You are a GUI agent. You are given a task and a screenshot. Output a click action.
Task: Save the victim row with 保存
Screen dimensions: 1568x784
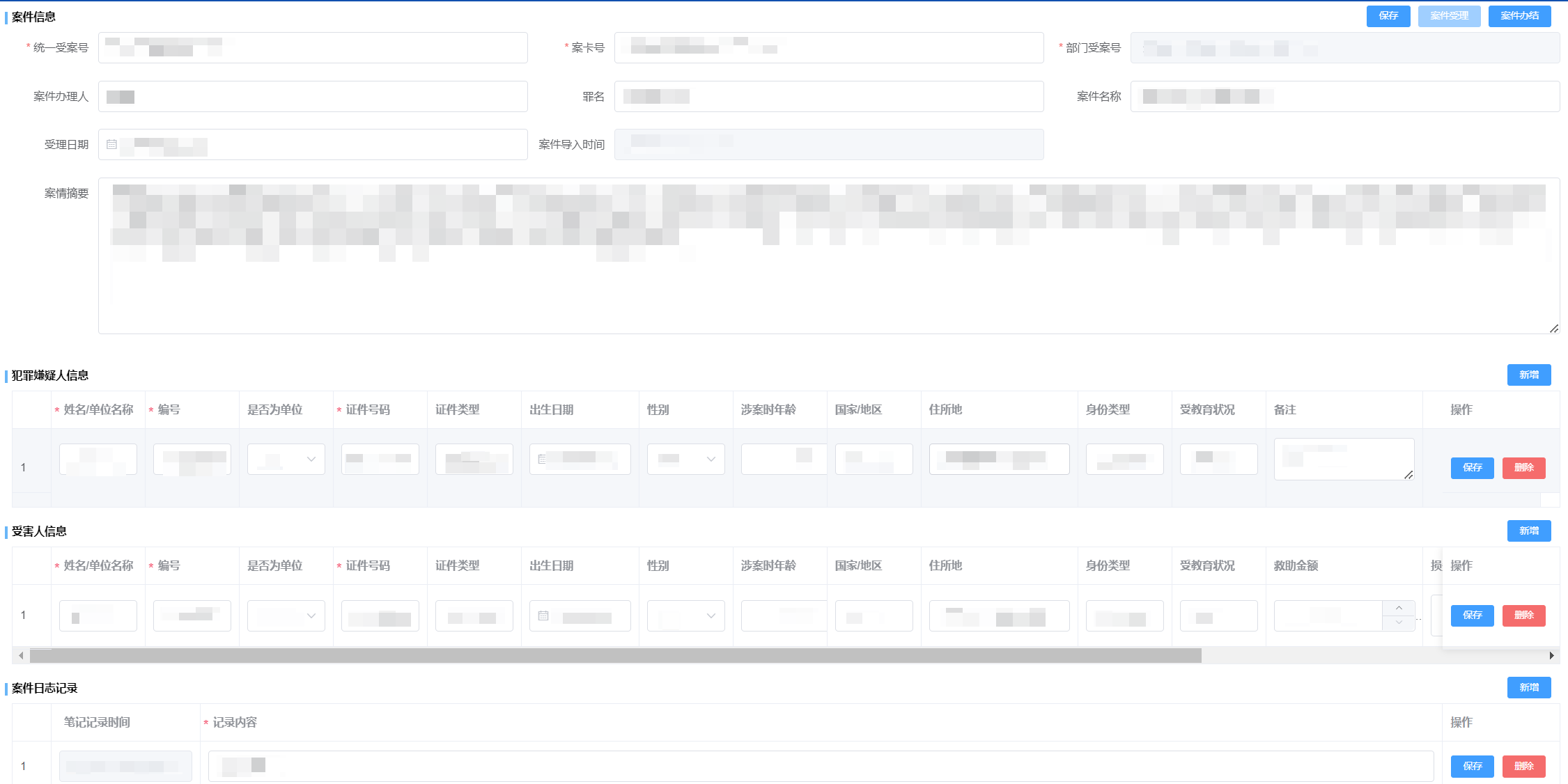pyautogui.click(x=1472, y=616)
